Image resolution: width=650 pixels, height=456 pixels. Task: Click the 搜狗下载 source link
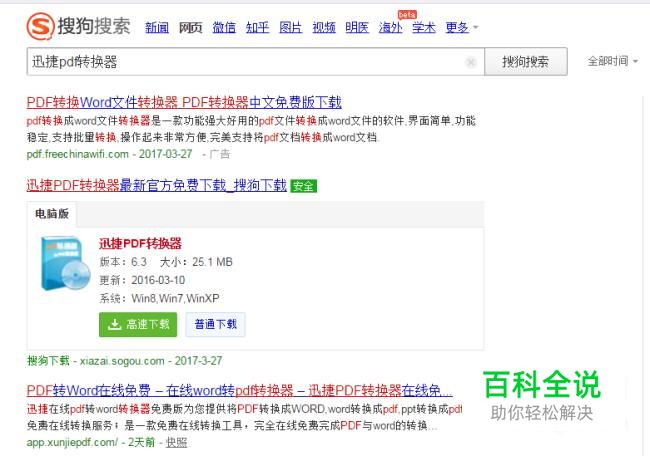[48, 361]
